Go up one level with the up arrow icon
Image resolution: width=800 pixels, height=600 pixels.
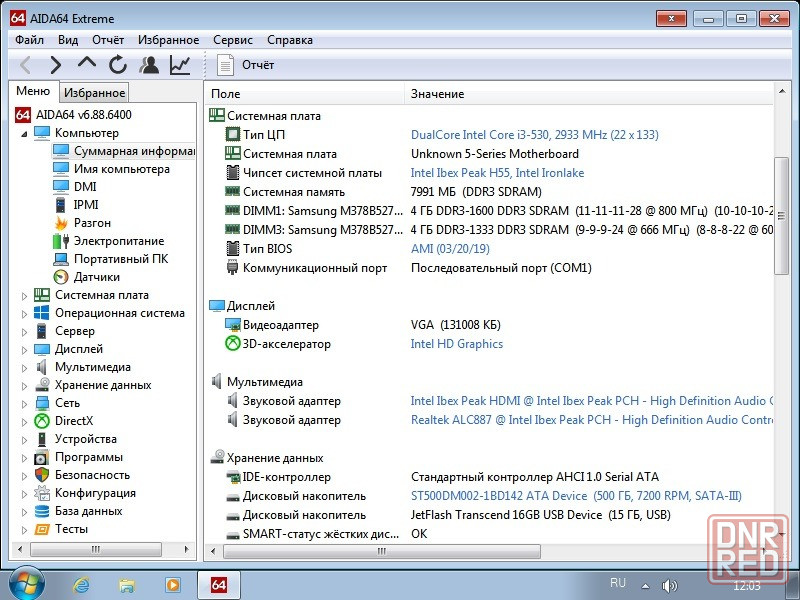pos(87,63)
